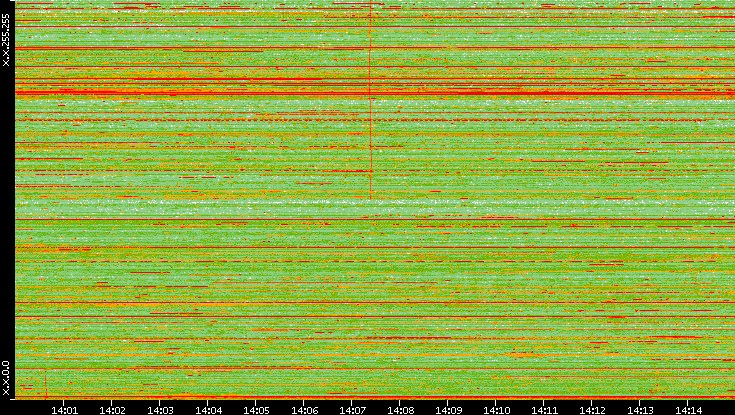Click the 14:02 time axis label
This screenshot has width=735, height=415.
tap(112, 410)
